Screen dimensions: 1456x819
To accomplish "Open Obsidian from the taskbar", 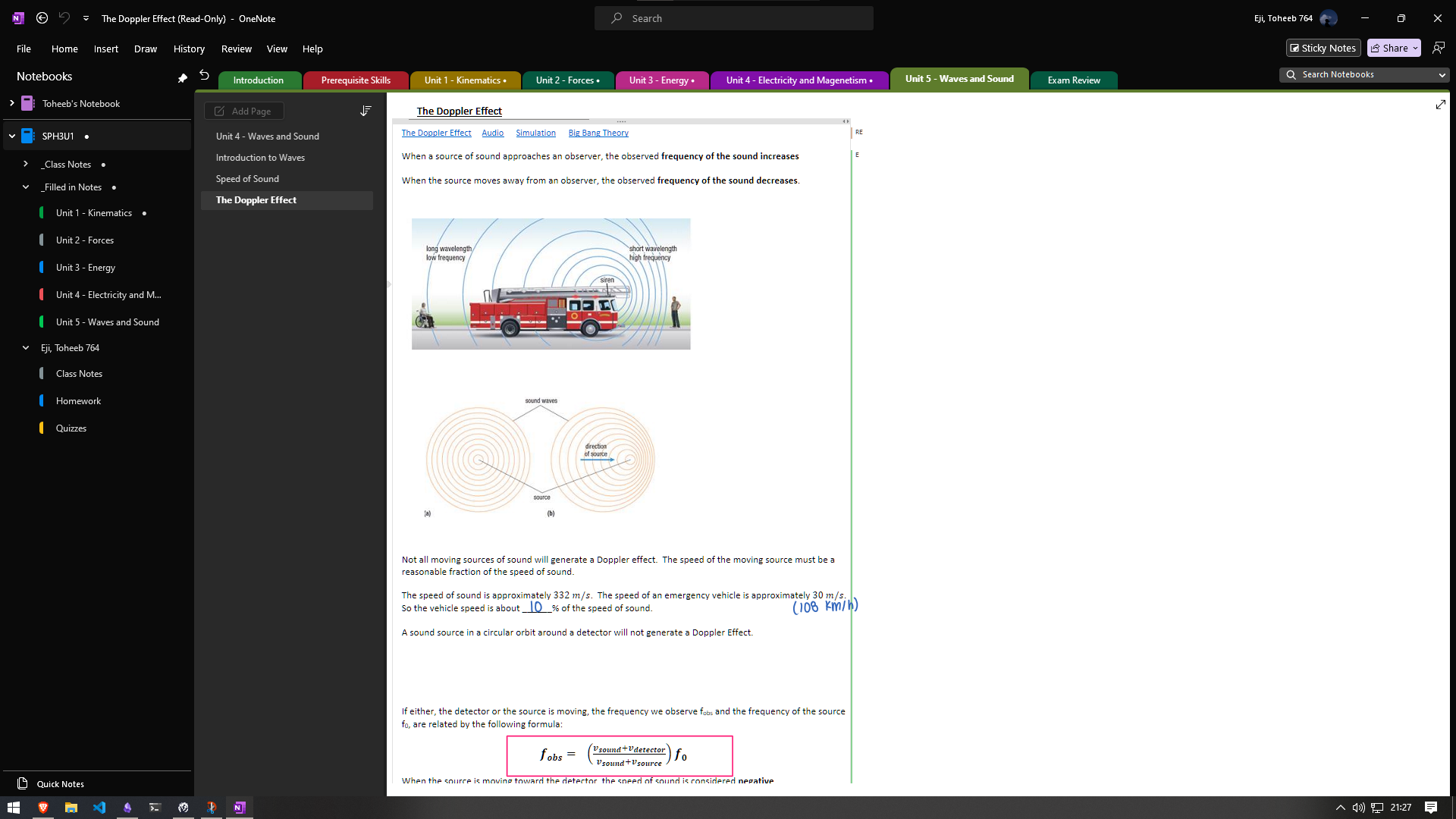I will pos(127,808).
